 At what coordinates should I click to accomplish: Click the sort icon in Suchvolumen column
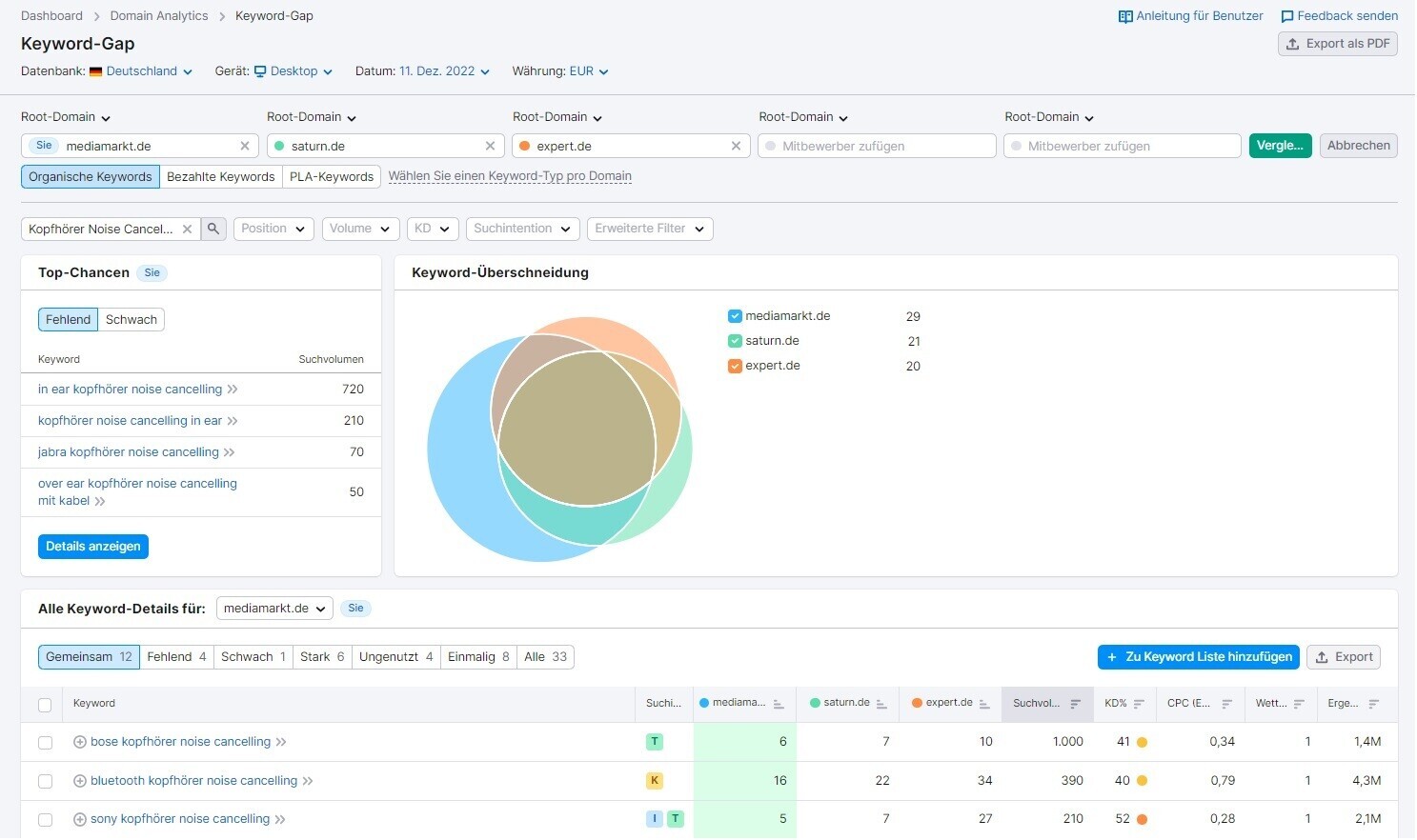tap(1075, 705)
